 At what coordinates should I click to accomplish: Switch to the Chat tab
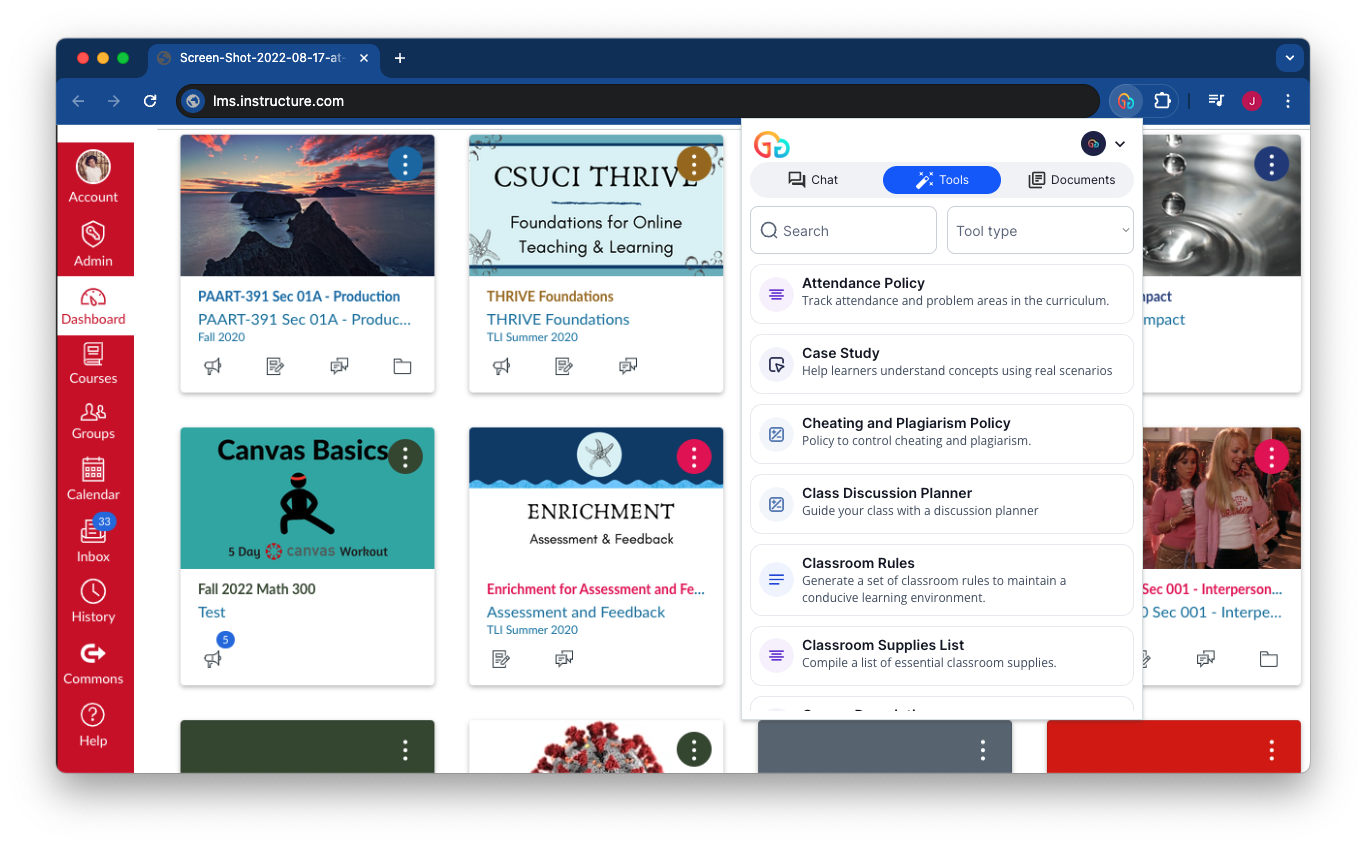coord(813,180)
